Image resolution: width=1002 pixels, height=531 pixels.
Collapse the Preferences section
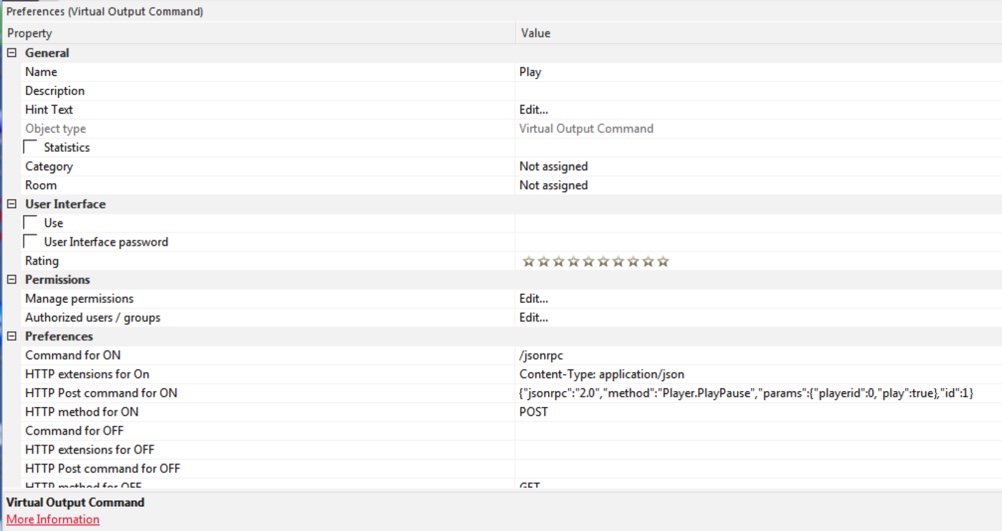coord(12,337)
